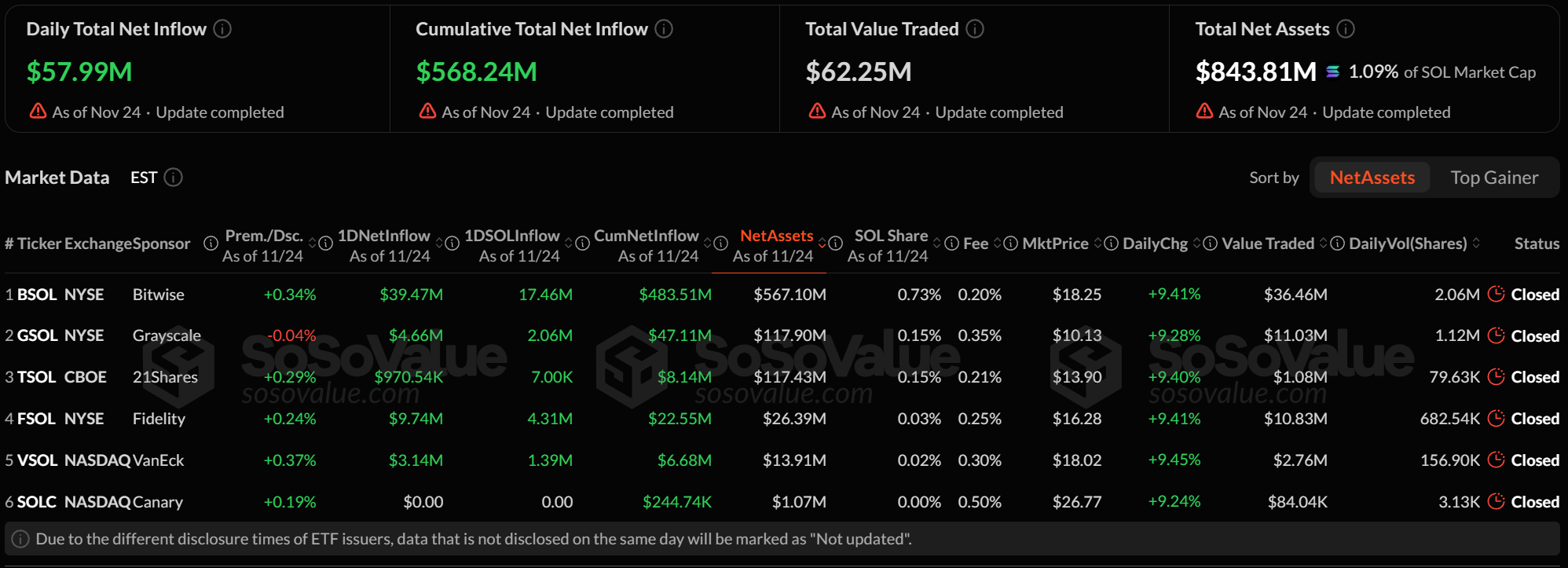Click the -0.04% premium/discount value
1568x568 pixels.
coord(291,335)
